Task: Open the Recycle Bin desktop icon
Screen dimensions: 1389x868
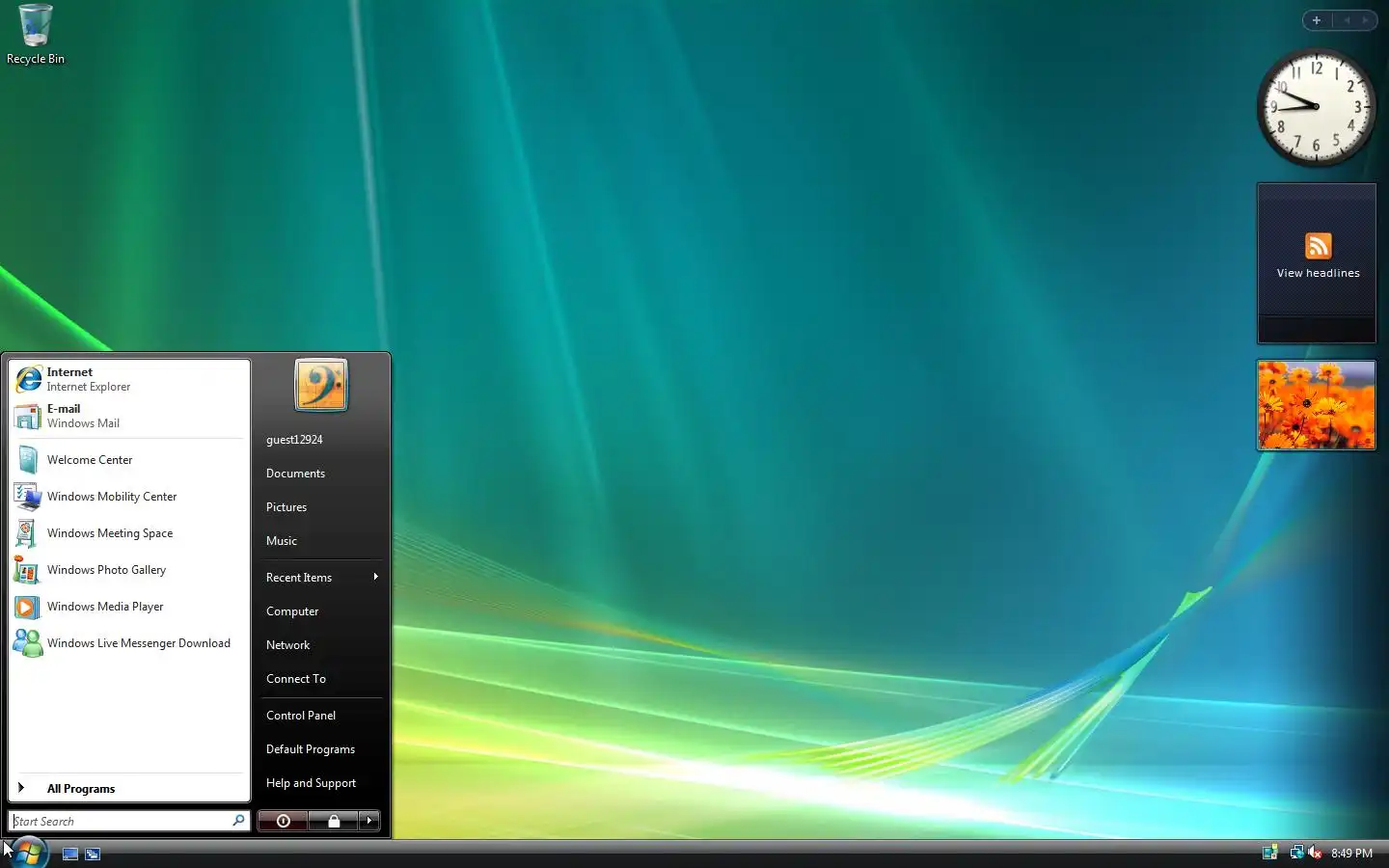Action: 36,35
